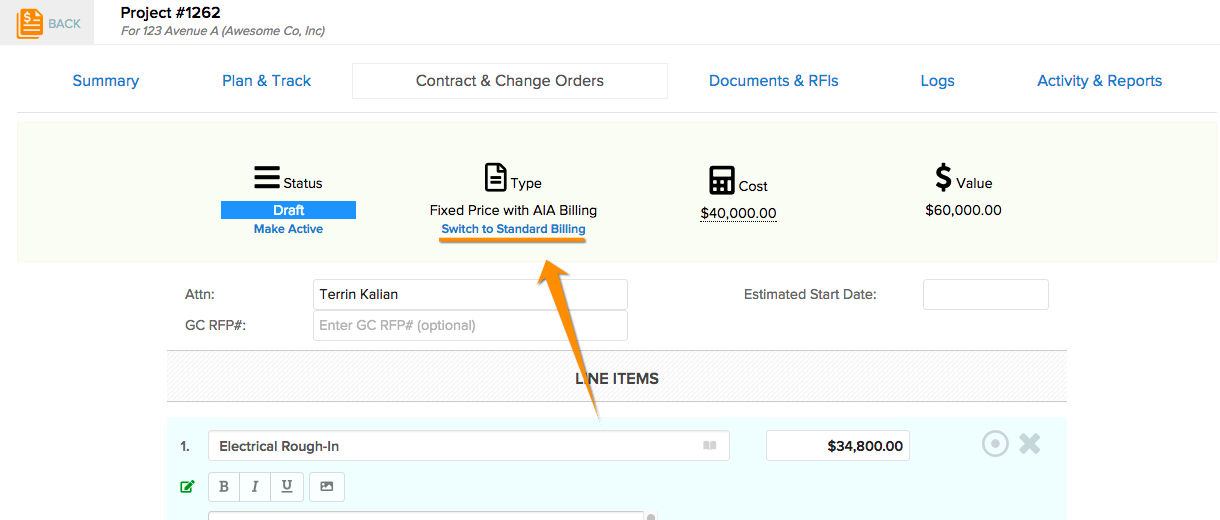Screen dimensions: 1220x520
Task: Open the Activity & Reports tab
Action: point(1100,81)
